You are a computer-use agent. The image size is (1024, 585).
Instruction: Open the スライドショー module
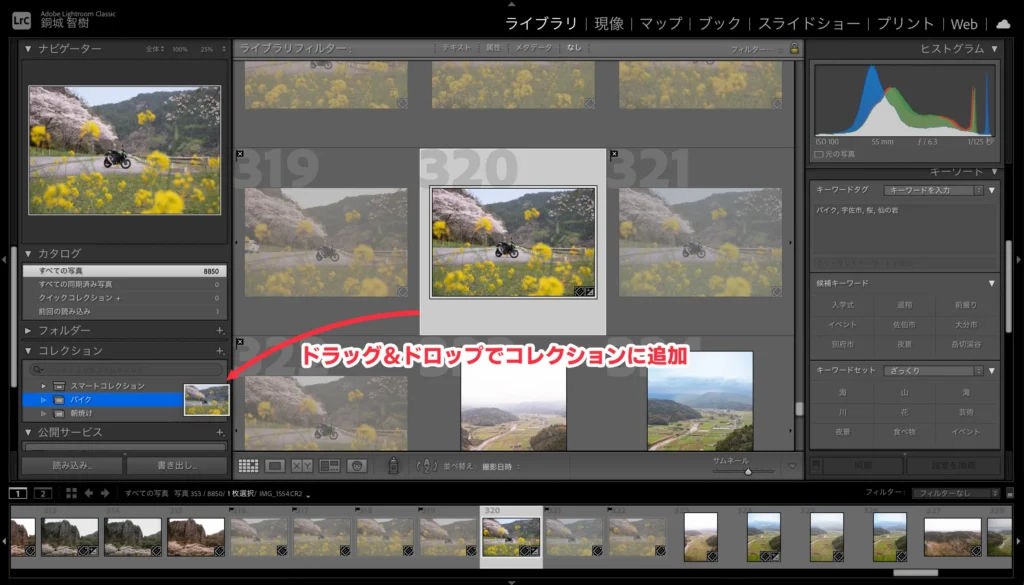808,23
